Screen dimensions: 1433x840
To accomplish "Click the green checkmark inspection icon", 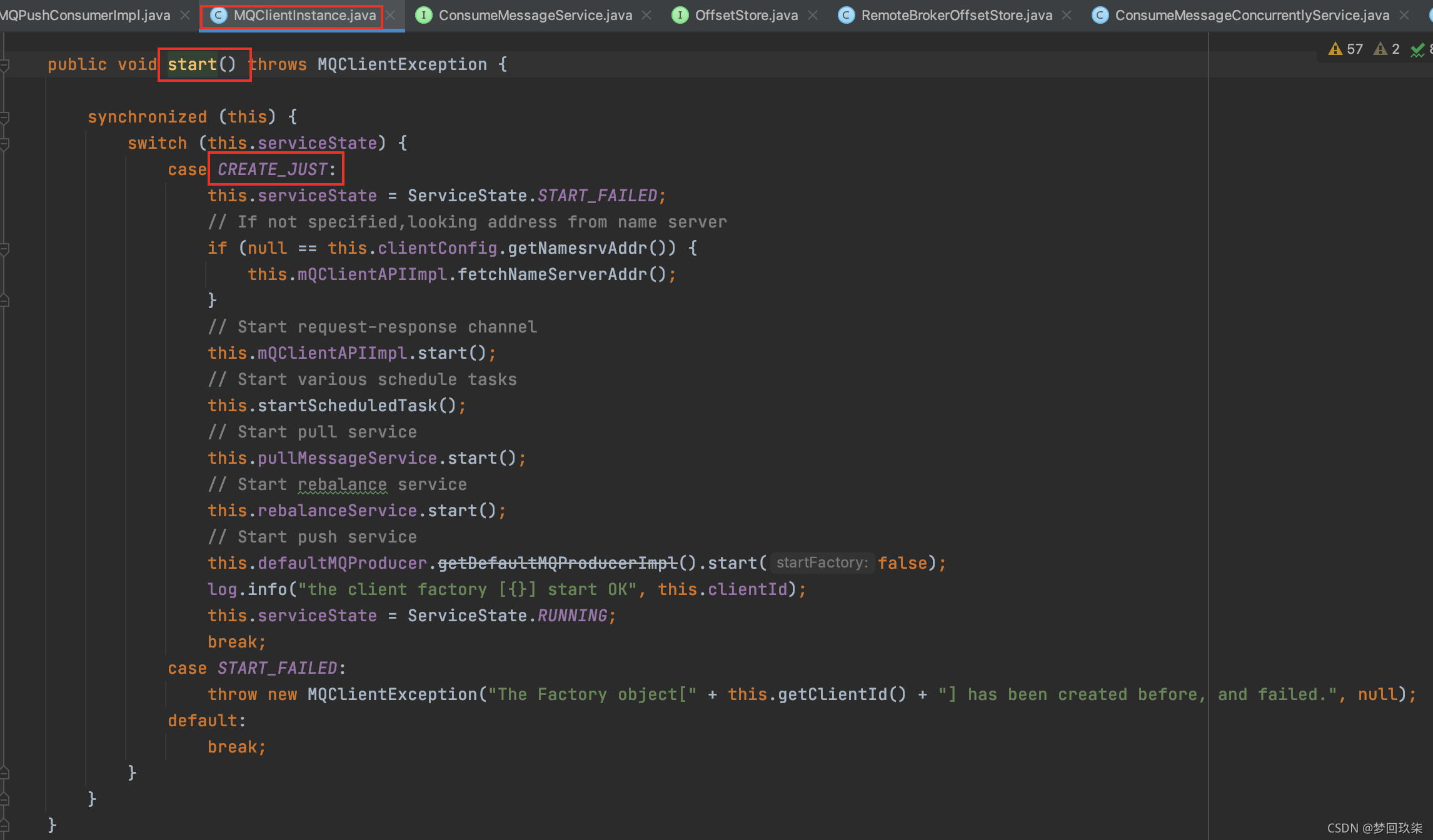I will 1417,50.
